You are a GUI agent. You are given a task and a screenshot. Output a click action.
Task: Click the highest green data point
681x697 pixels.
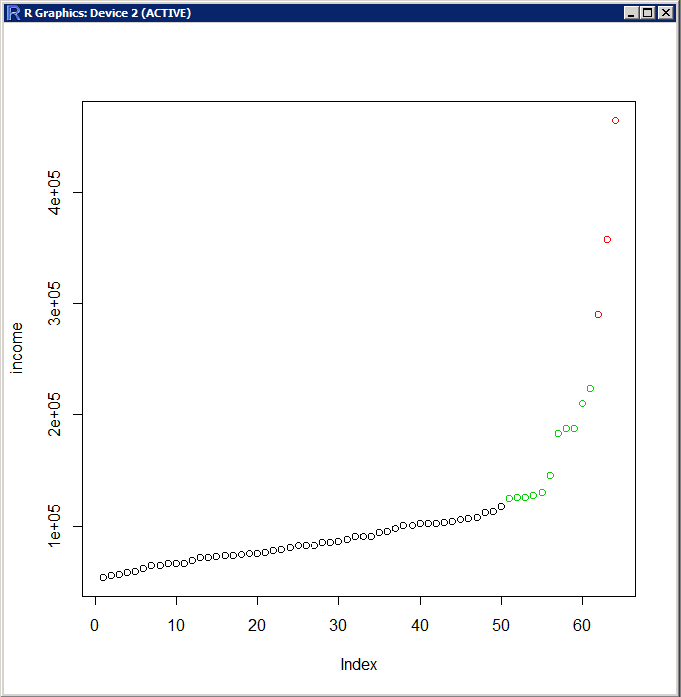pyautogui.click(x=590, y=389)
